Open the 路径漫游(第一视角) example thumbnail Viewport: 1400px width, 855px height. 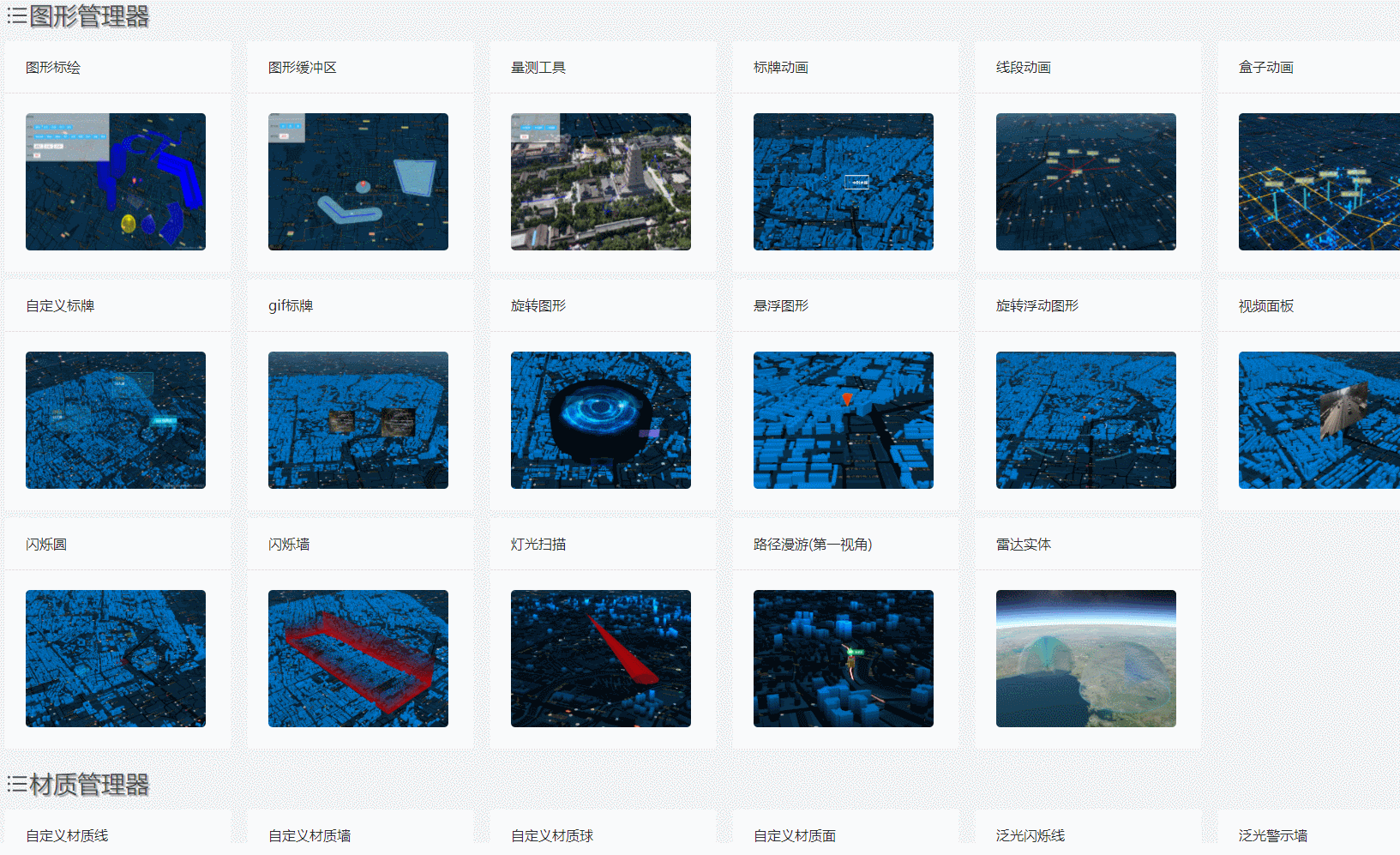coord(844,659)
